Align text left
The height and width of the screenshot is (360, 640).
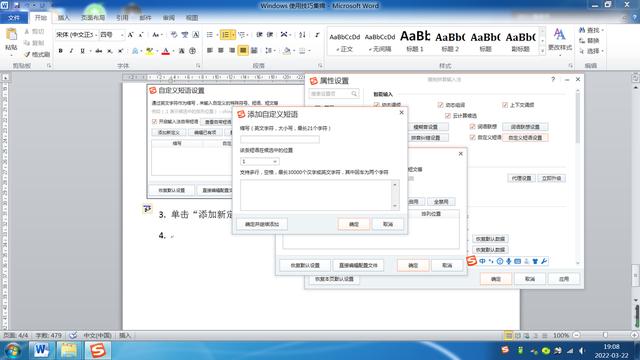[210, 51]
